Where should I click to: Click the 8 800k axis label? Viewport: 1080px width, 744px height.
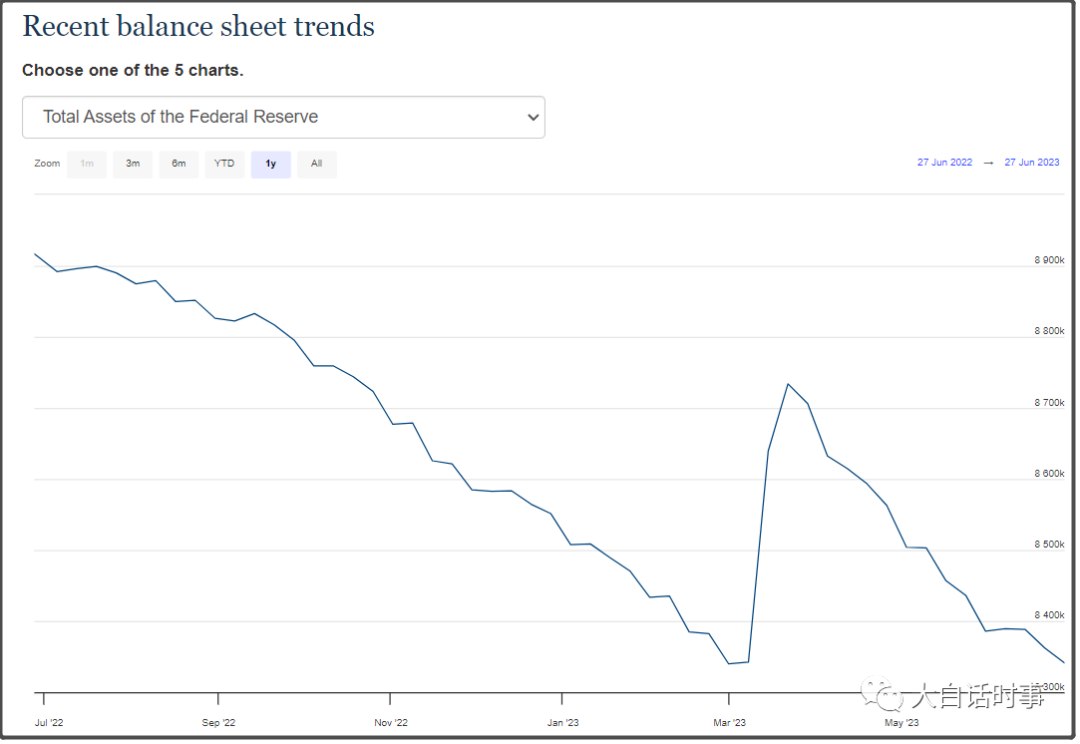[1049, 331]
